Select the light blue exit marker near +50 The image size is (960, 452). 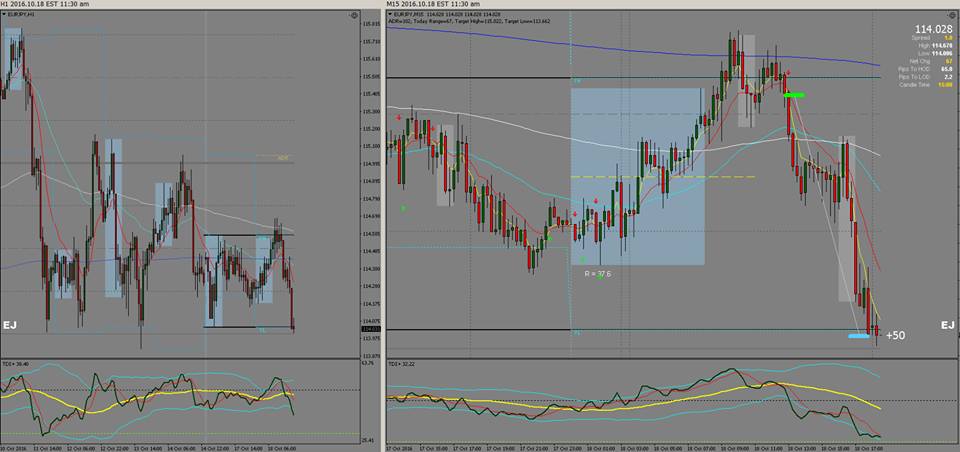pos(858,336)
